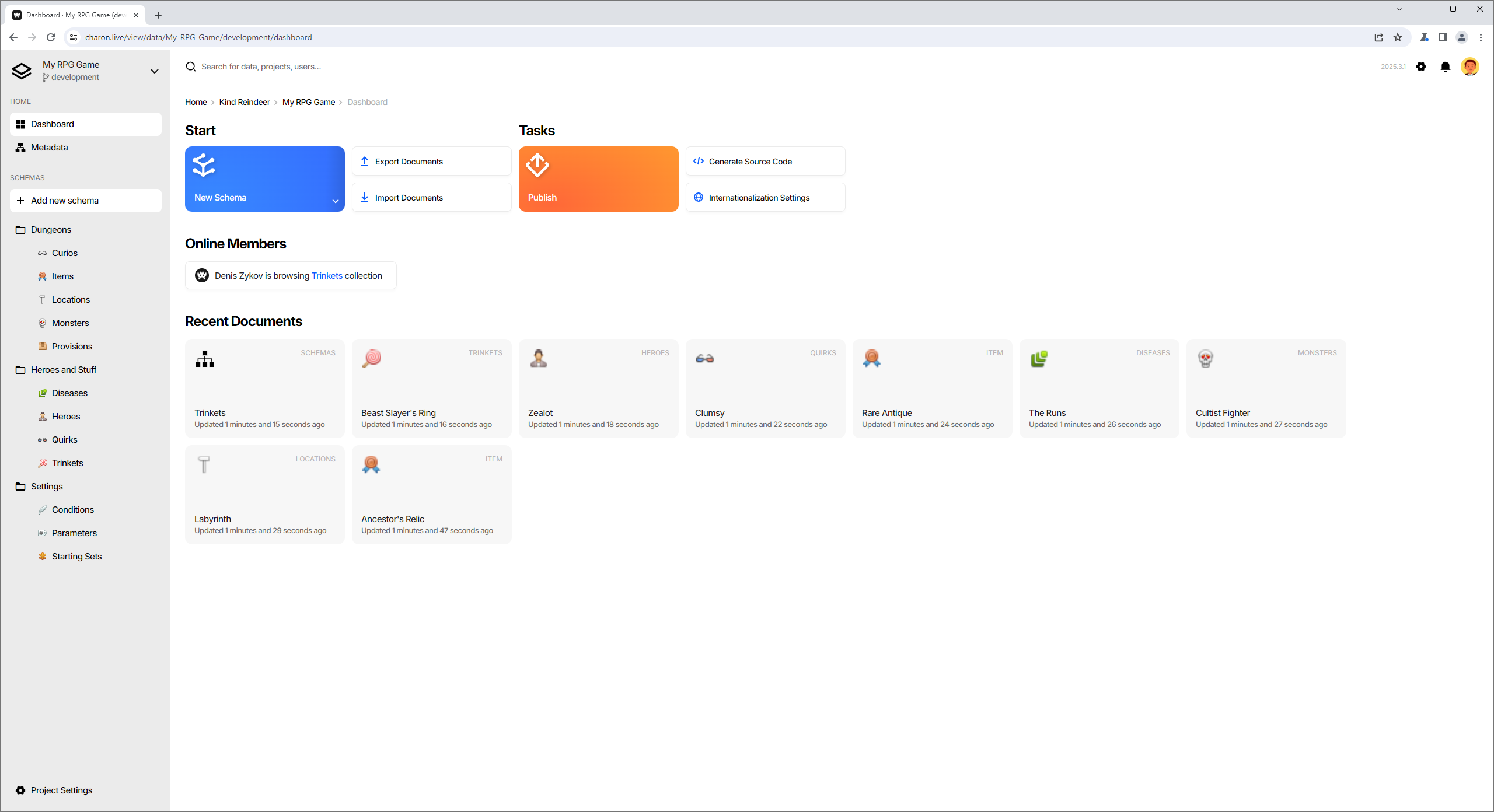Click the notifications bell icon
The width and height of the screenshot is (1494, 812).
coord(1445,66)
